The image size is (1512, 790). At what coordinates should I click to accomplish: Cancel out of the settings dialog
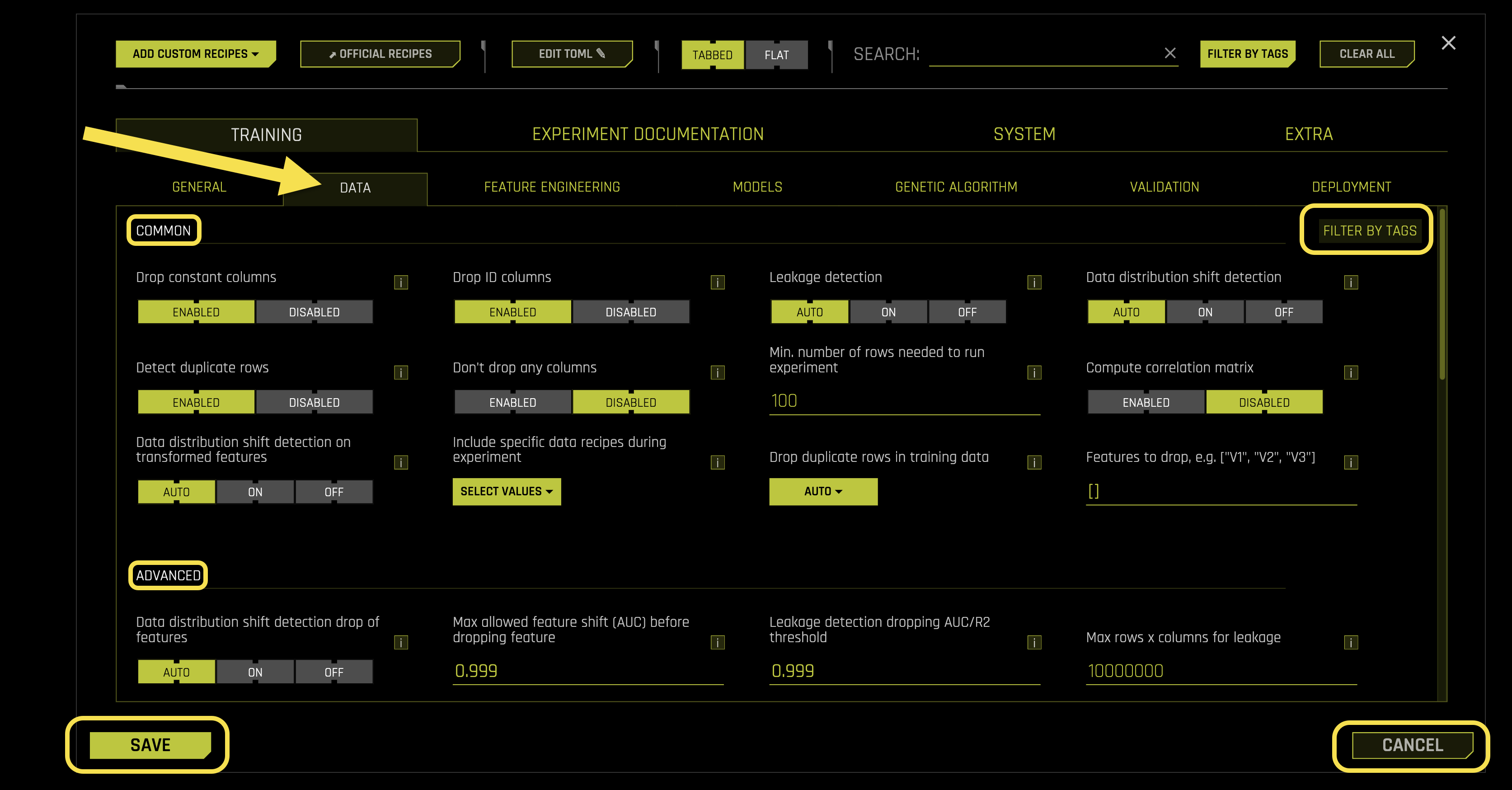[1412, 745]
